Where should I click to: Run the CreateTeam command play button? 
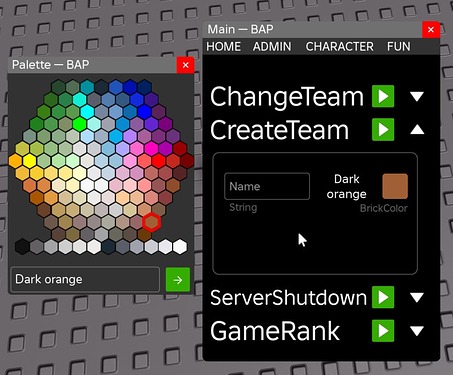click(x=383, y=129)
